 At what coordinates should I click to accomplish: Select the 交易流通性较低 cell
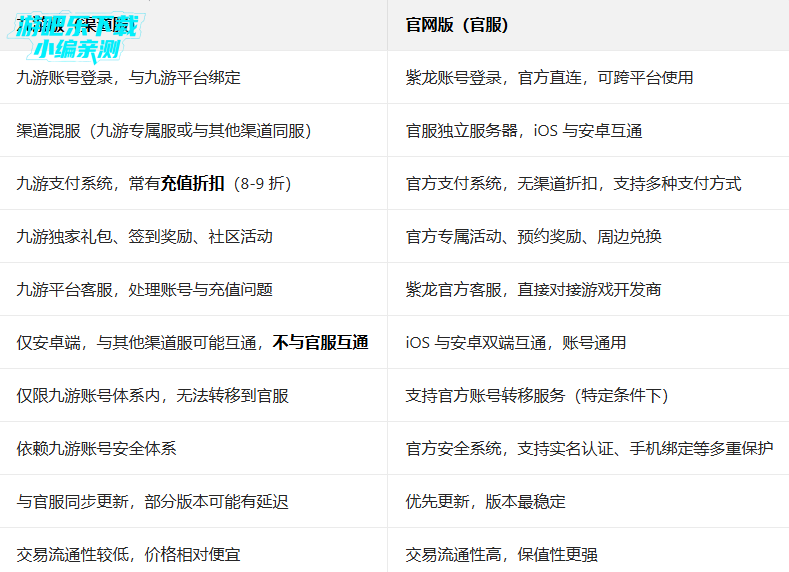tap(128, 554)
